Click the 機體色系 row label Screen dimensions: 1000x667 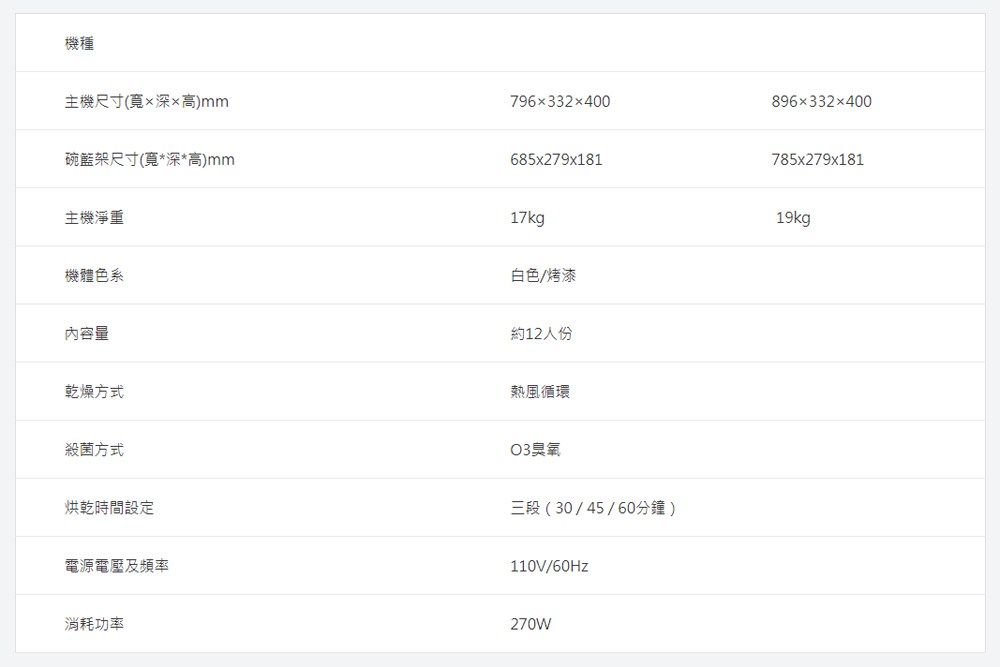[94, 275]
